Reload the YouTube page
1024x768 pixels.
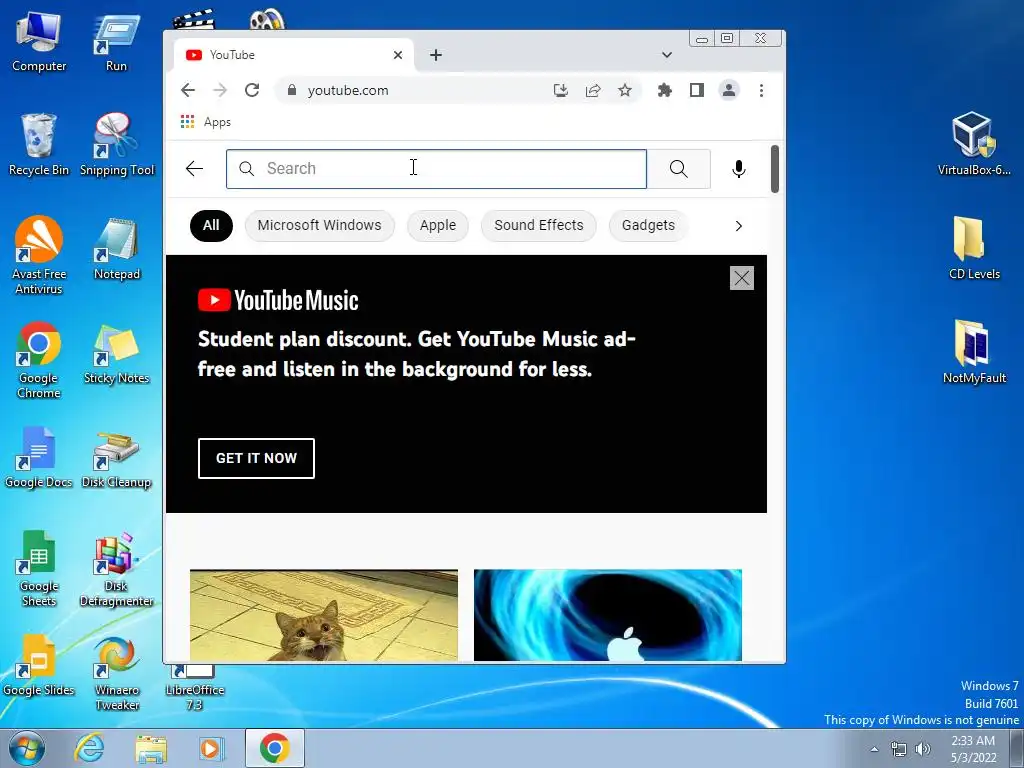click(252, 90)
